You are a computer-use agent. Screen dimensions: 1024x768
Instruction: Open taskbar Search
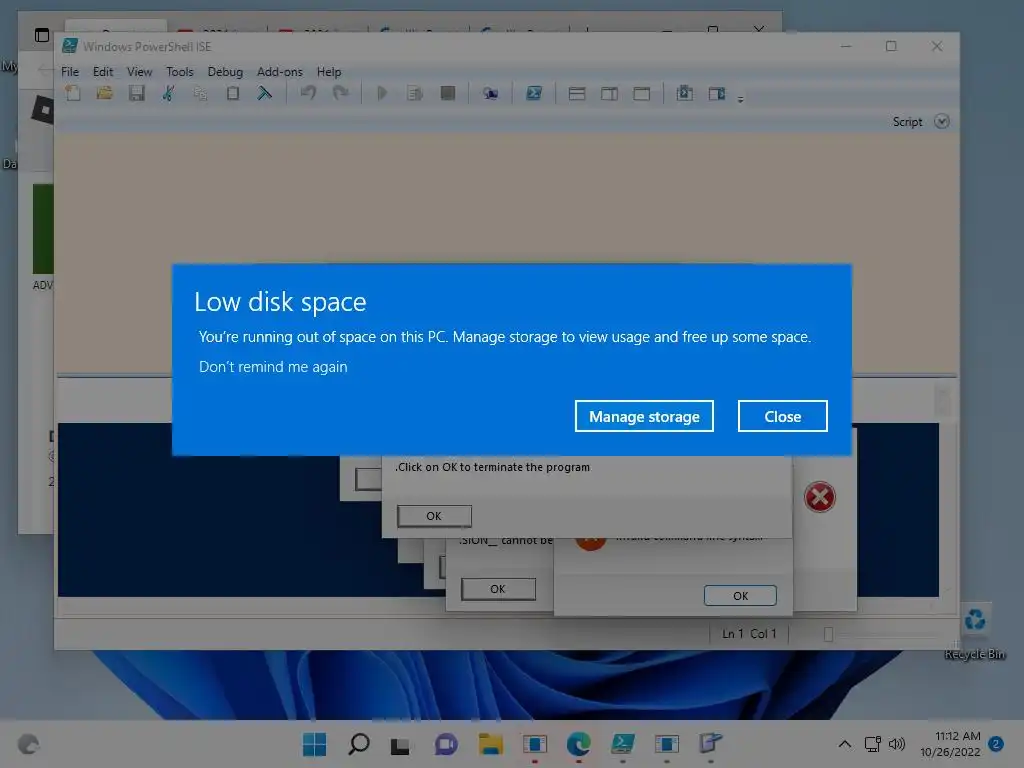pos(359,744)
